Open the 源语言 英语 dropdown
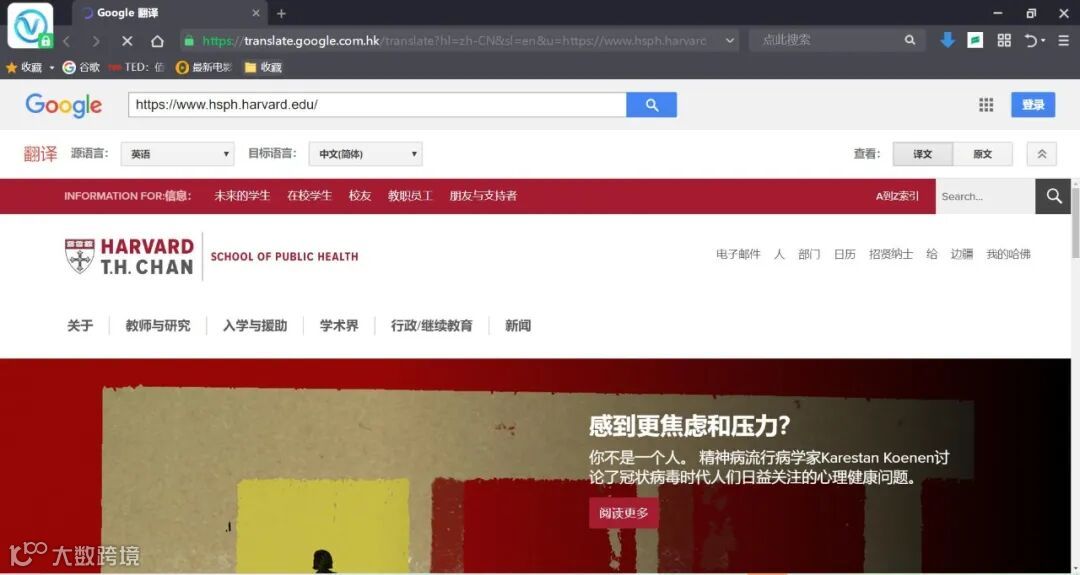 178,154
